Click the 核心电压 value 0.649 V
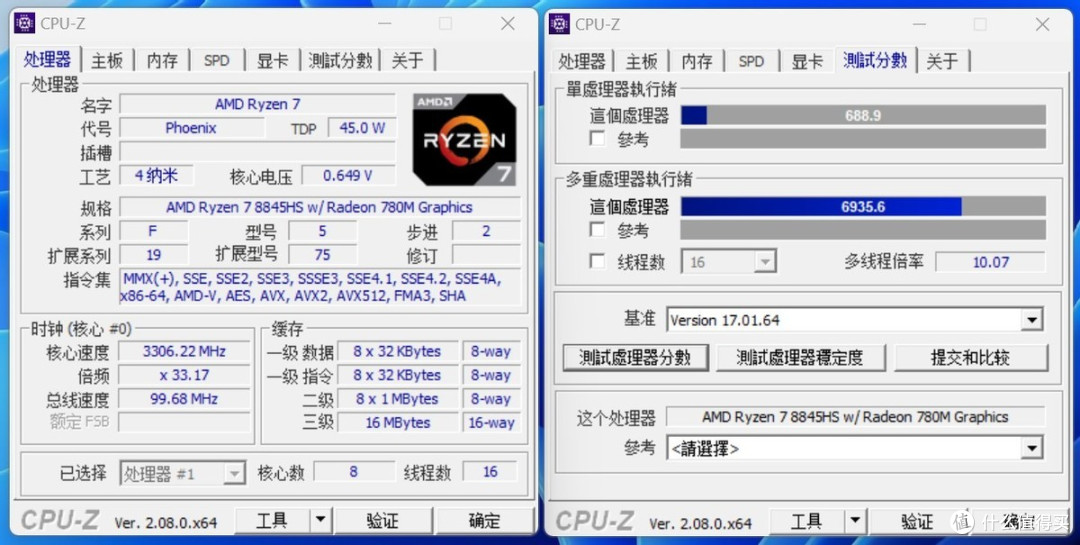The height and width of the screenshot is (545, 1080). click(x=349, y=176)
